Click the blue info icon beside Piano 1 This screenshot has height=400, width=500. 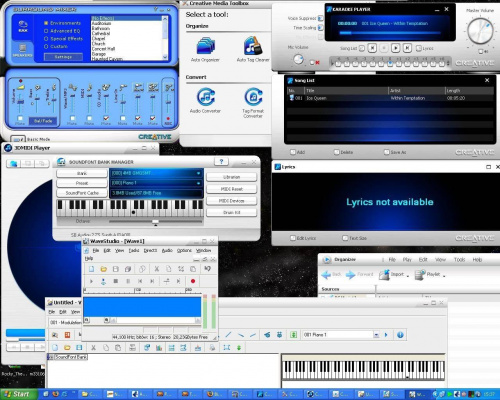click(400, 335)
